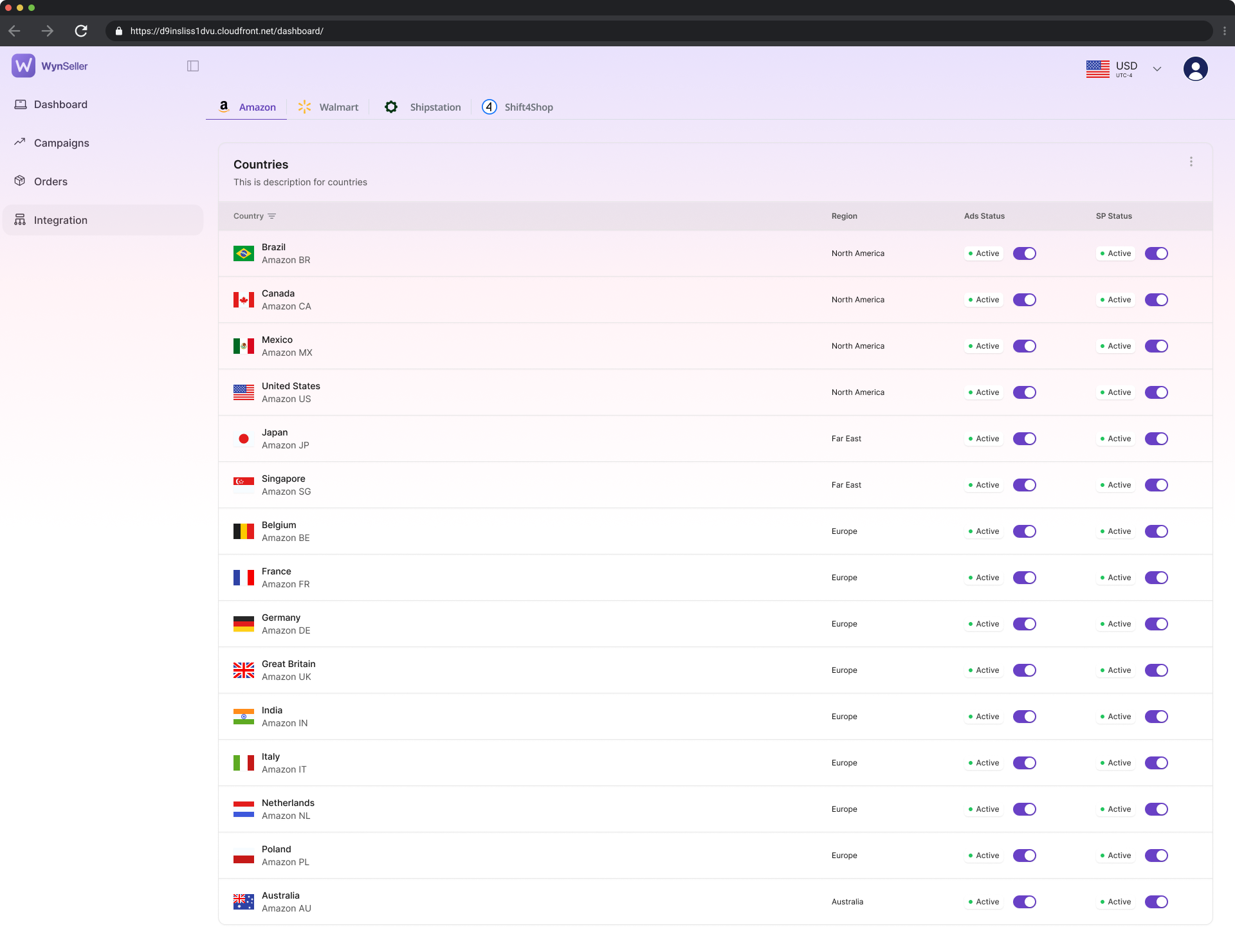1235x952 pixels.
Task: Click the United States row flag
Action: 243,392
